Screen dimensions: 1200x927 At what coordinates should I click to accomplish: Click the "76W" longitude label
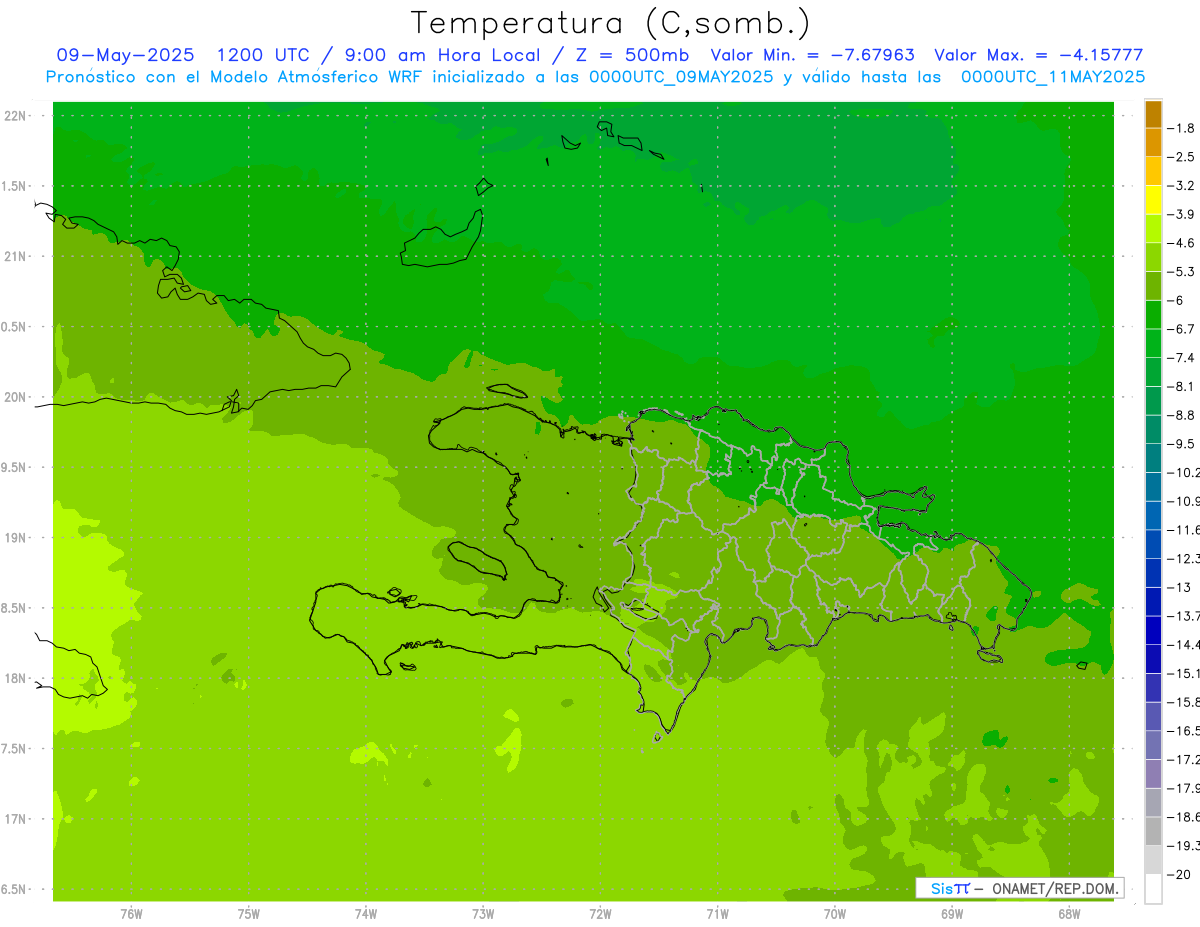tap(131, 913)
